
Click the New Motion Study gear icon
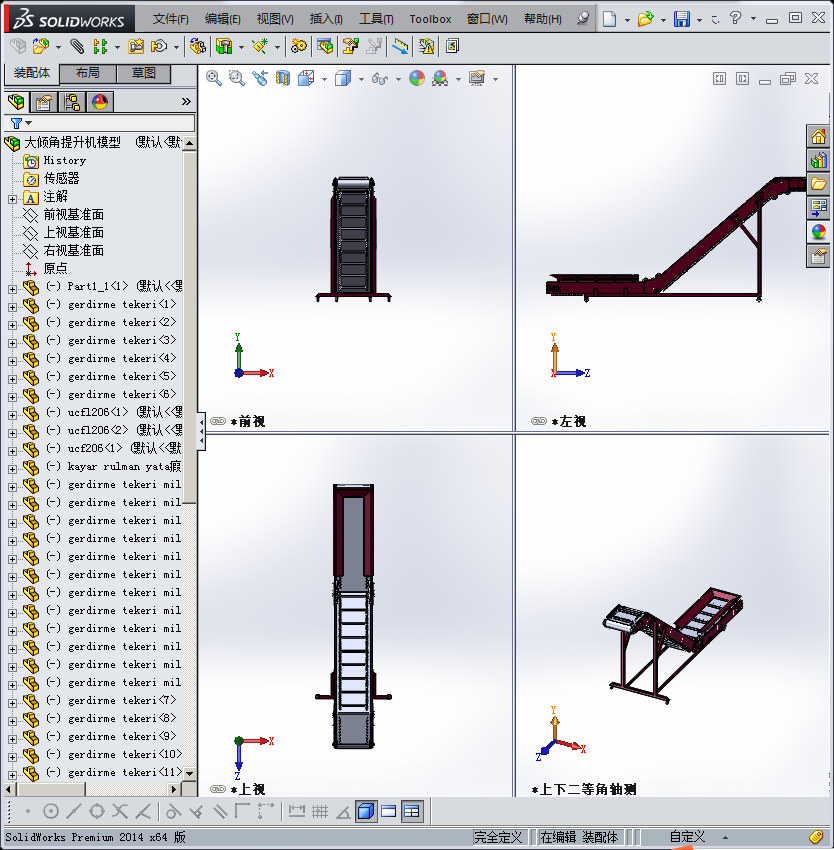[x=299, y=47]
